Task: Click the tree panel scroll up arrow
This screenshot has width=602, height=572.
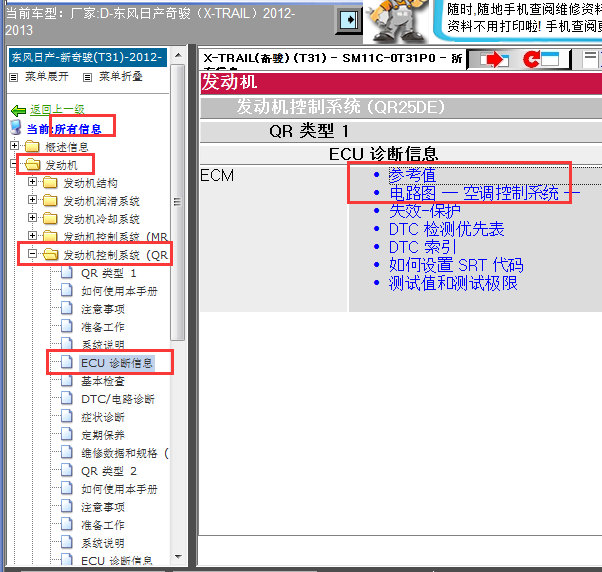Action: pyautogui.click(x=178, y=56)
